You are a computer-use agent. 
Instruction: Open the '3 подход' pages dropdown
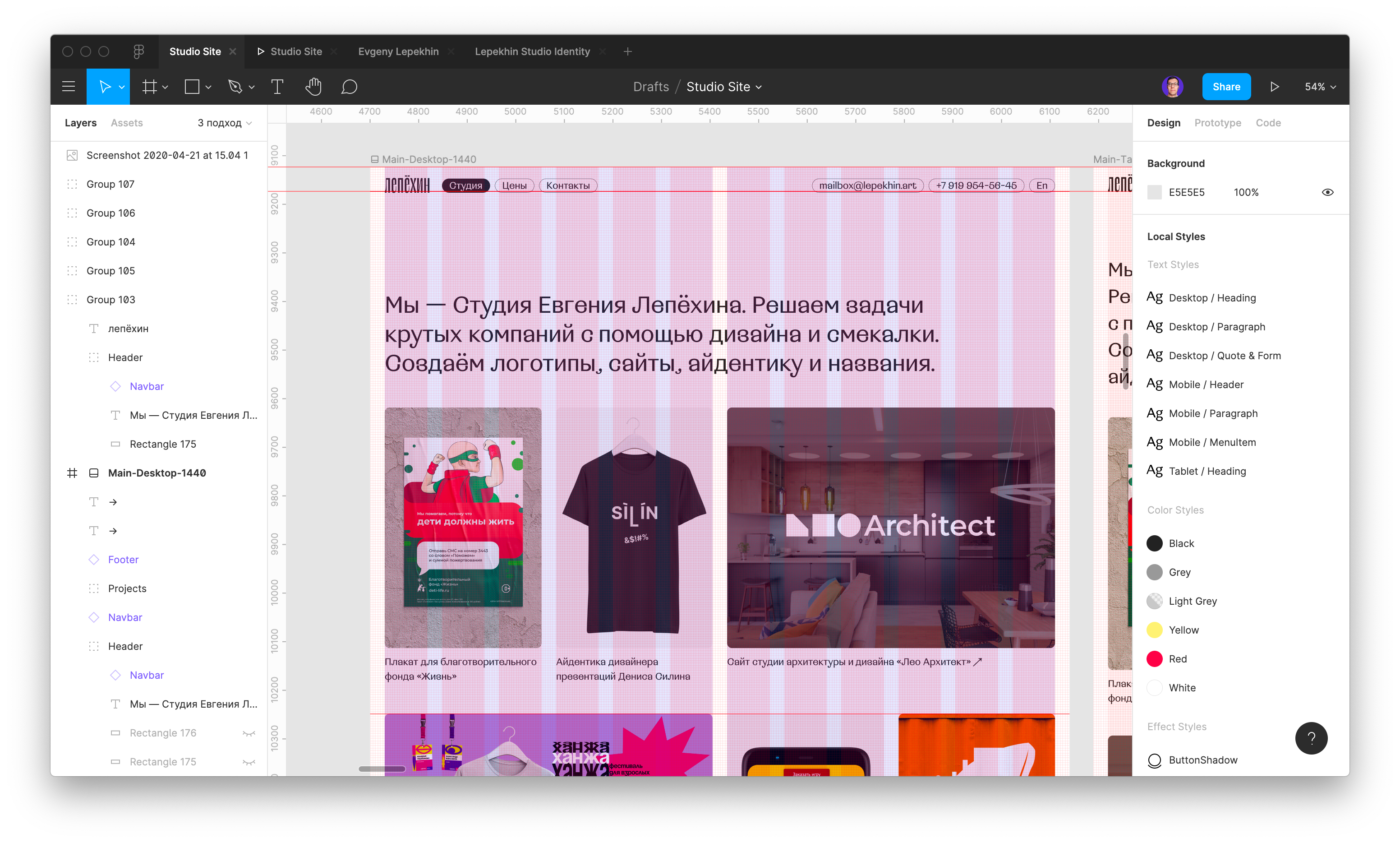click(225, 123)
